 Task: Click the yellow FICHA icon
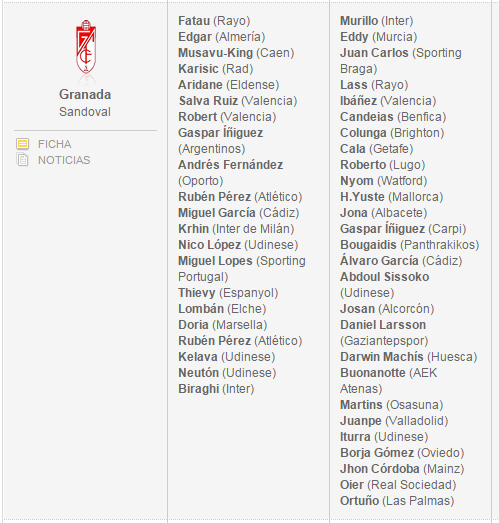[x=22, y=144]
